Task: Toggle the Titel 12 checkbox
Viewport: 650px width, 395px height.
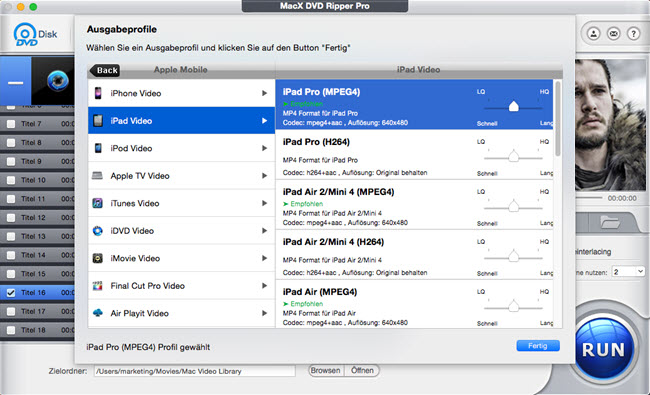Action: pos(11,218)
